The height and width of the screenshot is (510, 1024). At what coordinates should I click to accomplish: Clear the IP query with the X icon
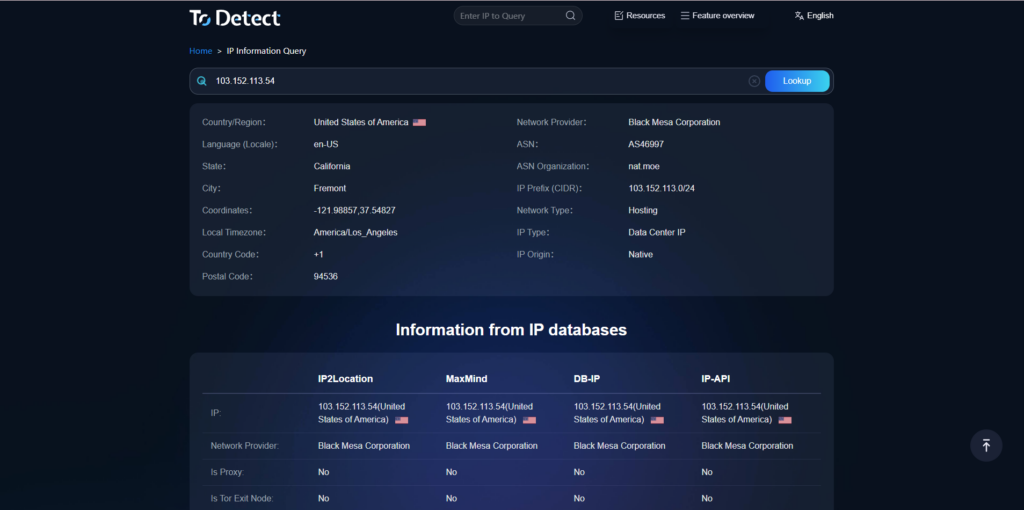754,81
